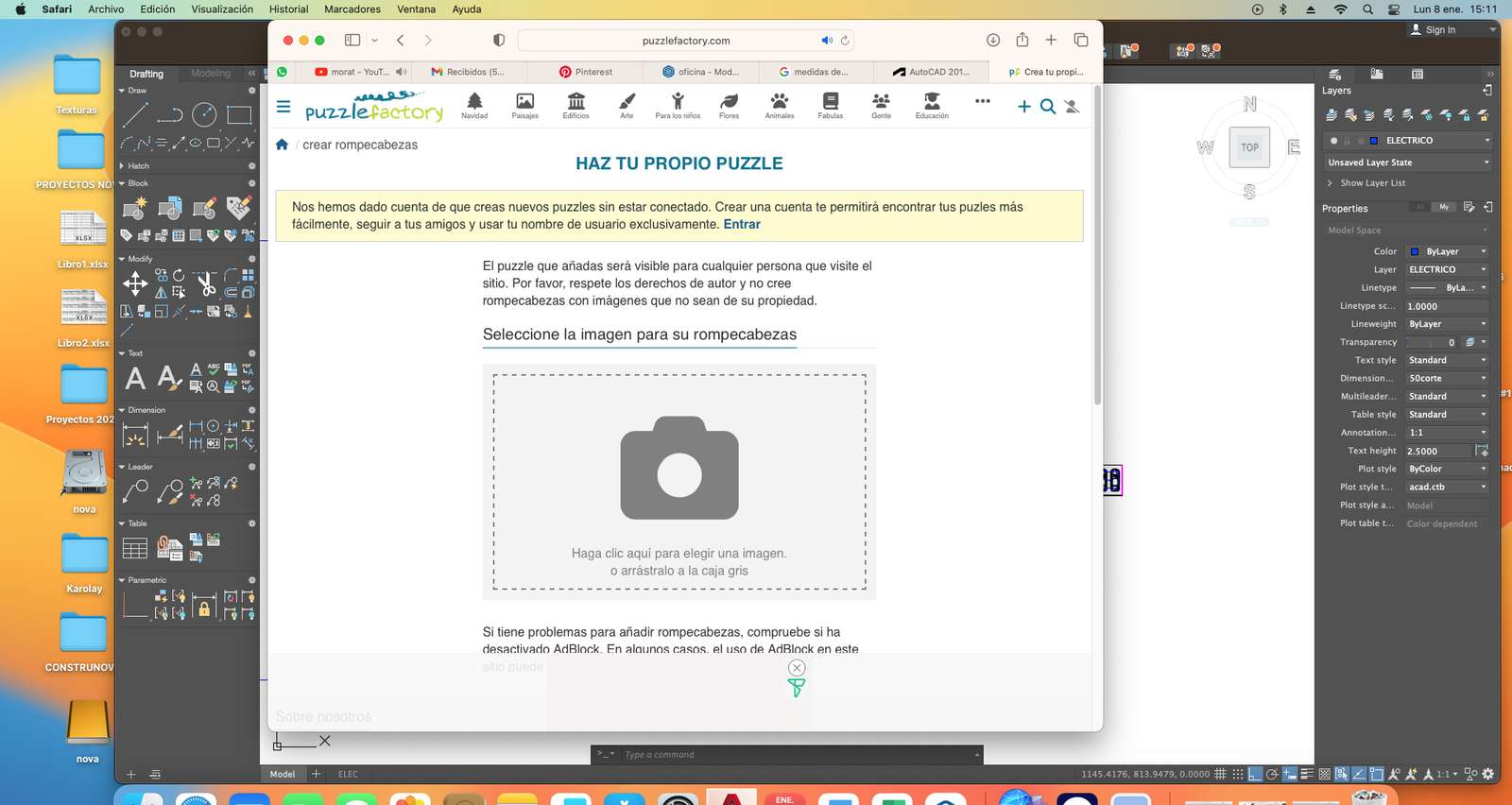Switch Properties filter to My

pyautogui.click(x=1444, y=207)
